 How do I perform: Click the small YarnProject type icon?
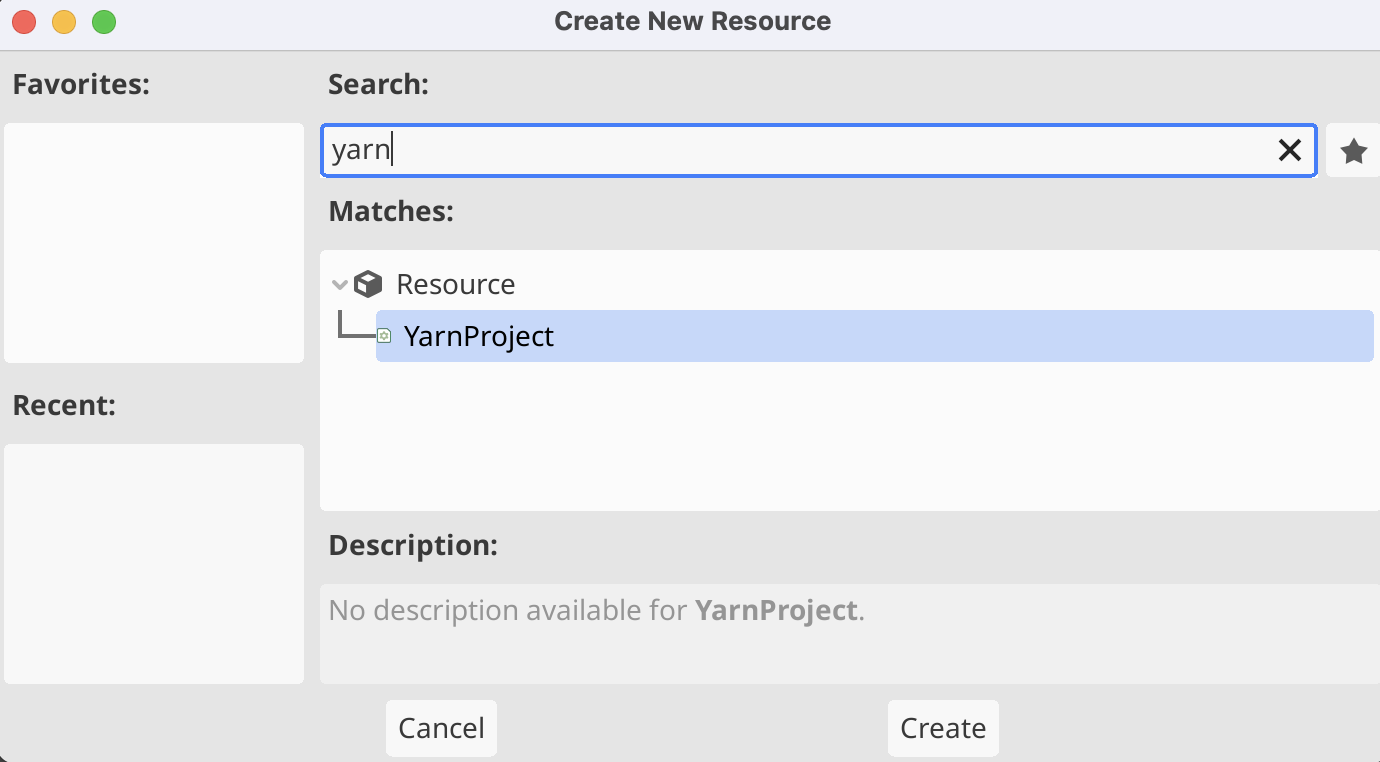pyautogui.click(x=384, y=336)
